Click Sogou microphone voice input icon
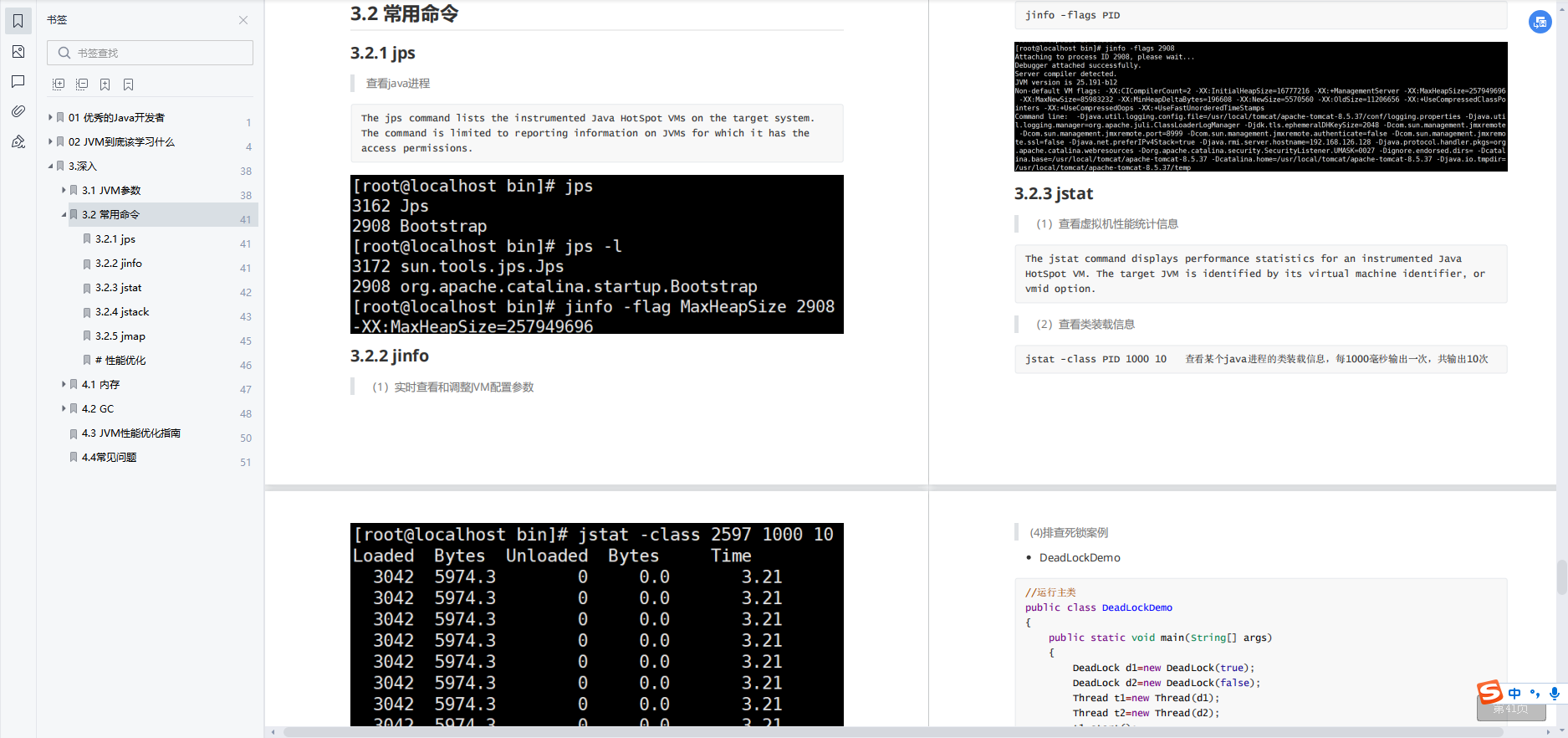 (x=1554, y=694)
